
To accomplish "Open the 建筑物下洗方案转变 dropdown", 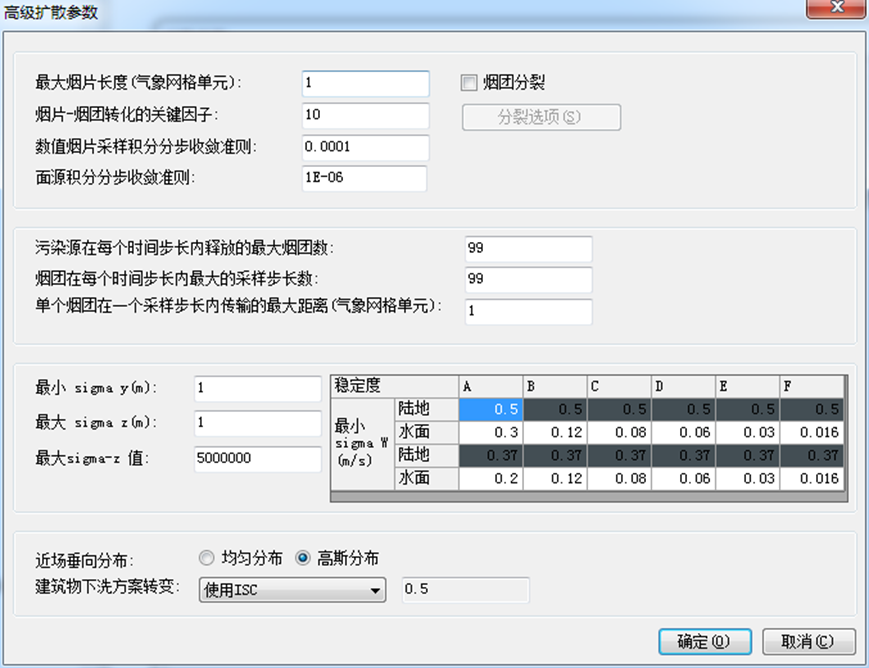I will [x=292, y=590].
